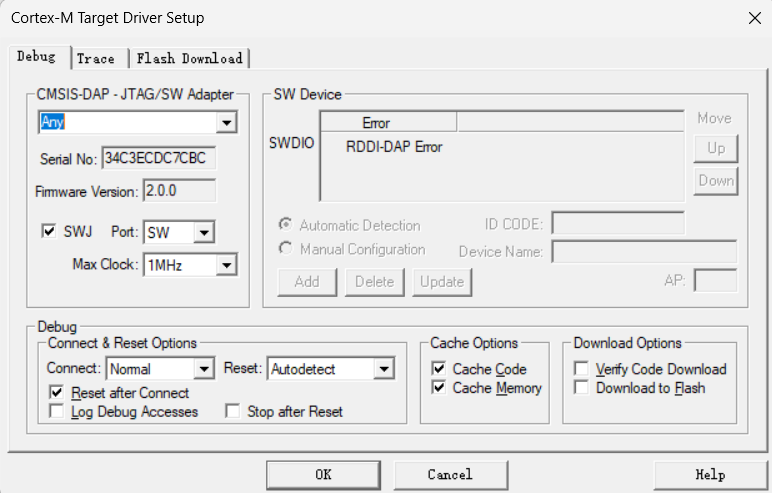Image resolution: width=772 pixels, height=493 pixels.
Task: Toggle Cache Memory checkbox
Action: click(x=439, y=388)
